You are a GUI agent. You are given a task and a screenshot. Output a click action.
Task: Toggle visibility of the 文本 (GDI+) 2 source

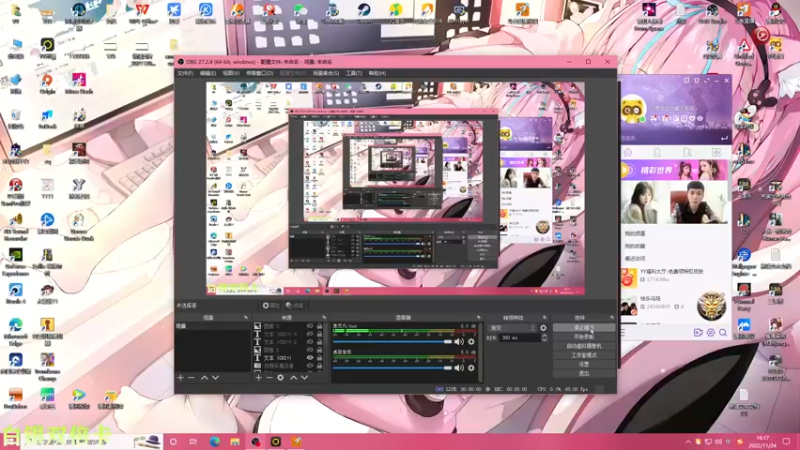310,342
